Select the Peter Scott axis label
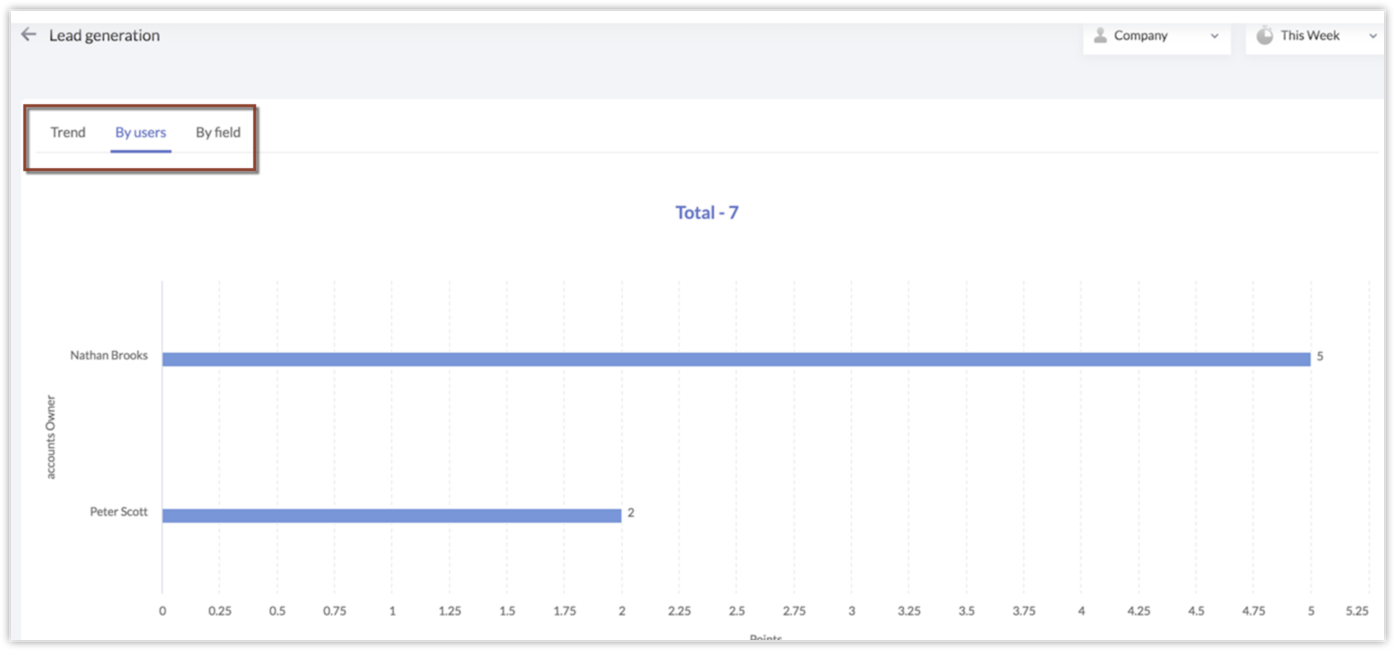The height and width of the screenshot is (651, 1395). click(x=119, y=512)
